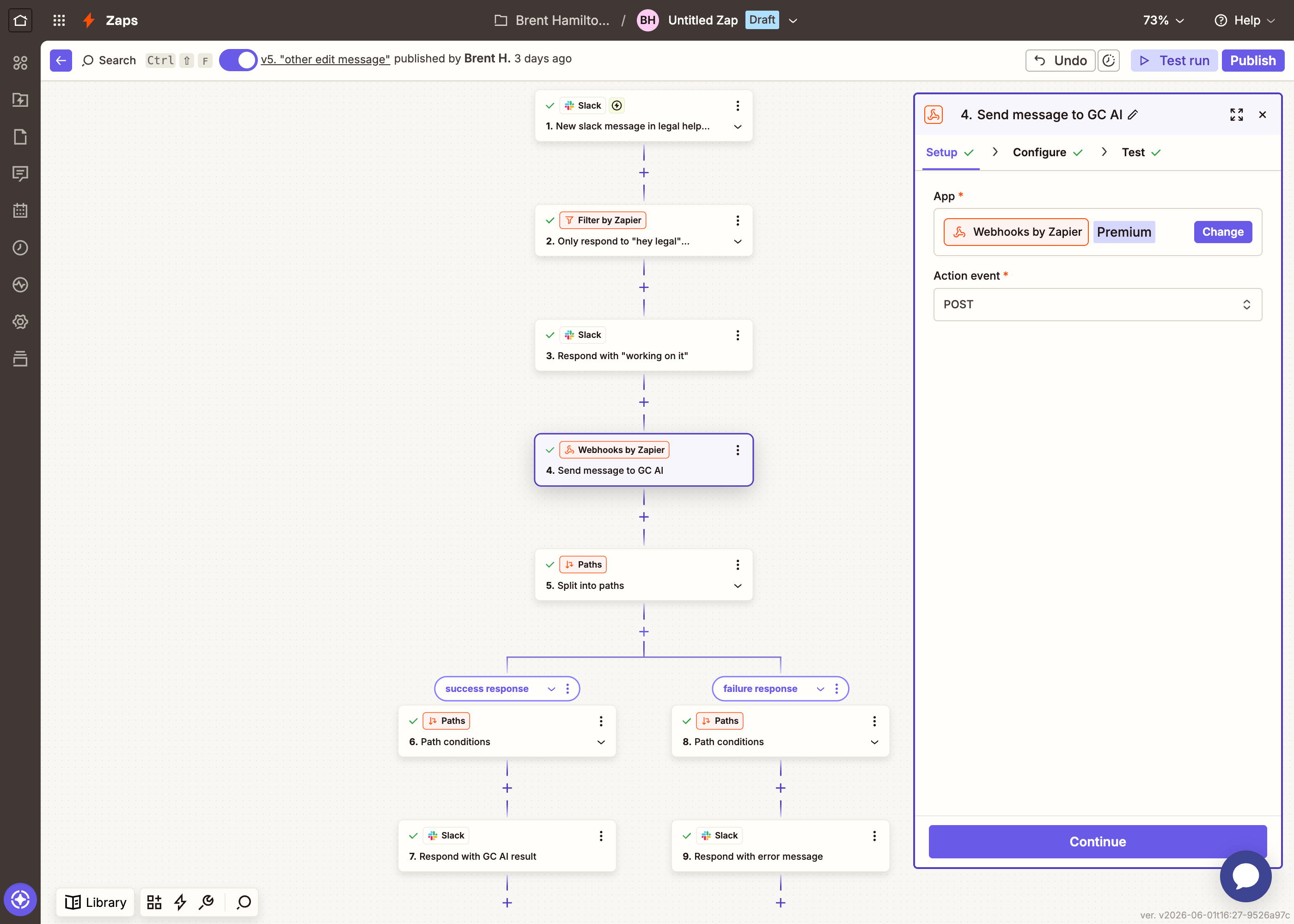Open three-dot menu on Webhooks by Zapier step
The image size is (1294, 924).
pyautogui.click(x=738, y=450)
